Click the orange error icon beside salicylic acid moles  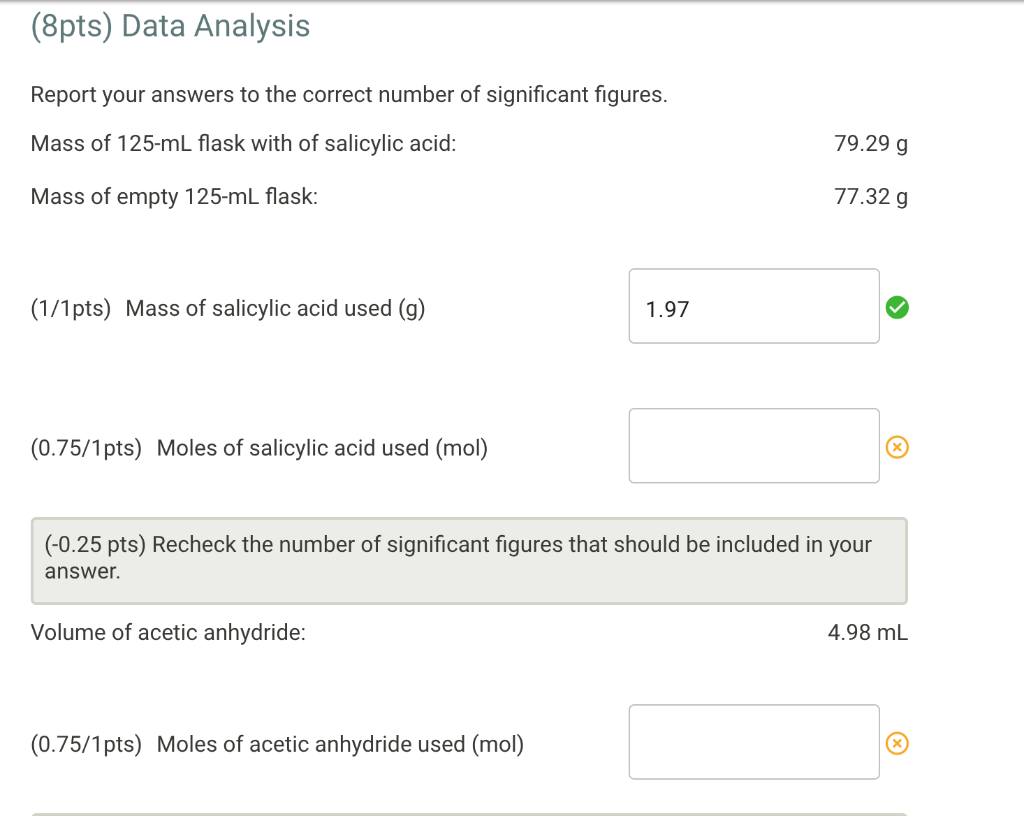[x=897, y=447]
